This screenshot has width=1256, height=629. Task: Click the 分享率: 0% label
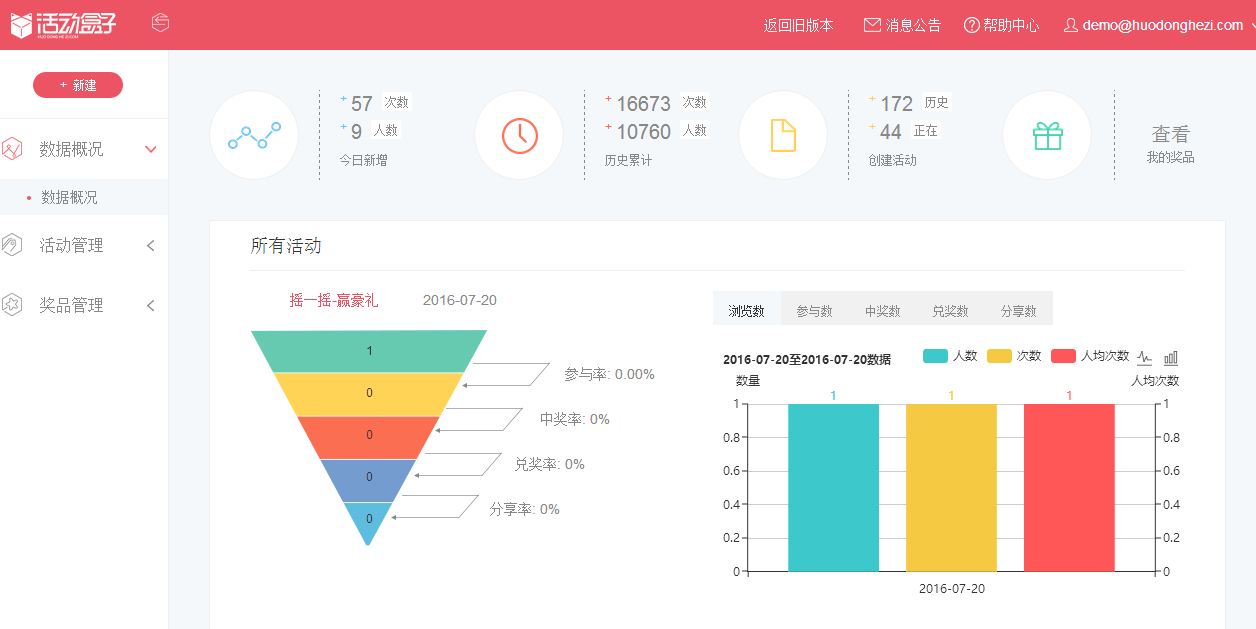coord(525,509)
